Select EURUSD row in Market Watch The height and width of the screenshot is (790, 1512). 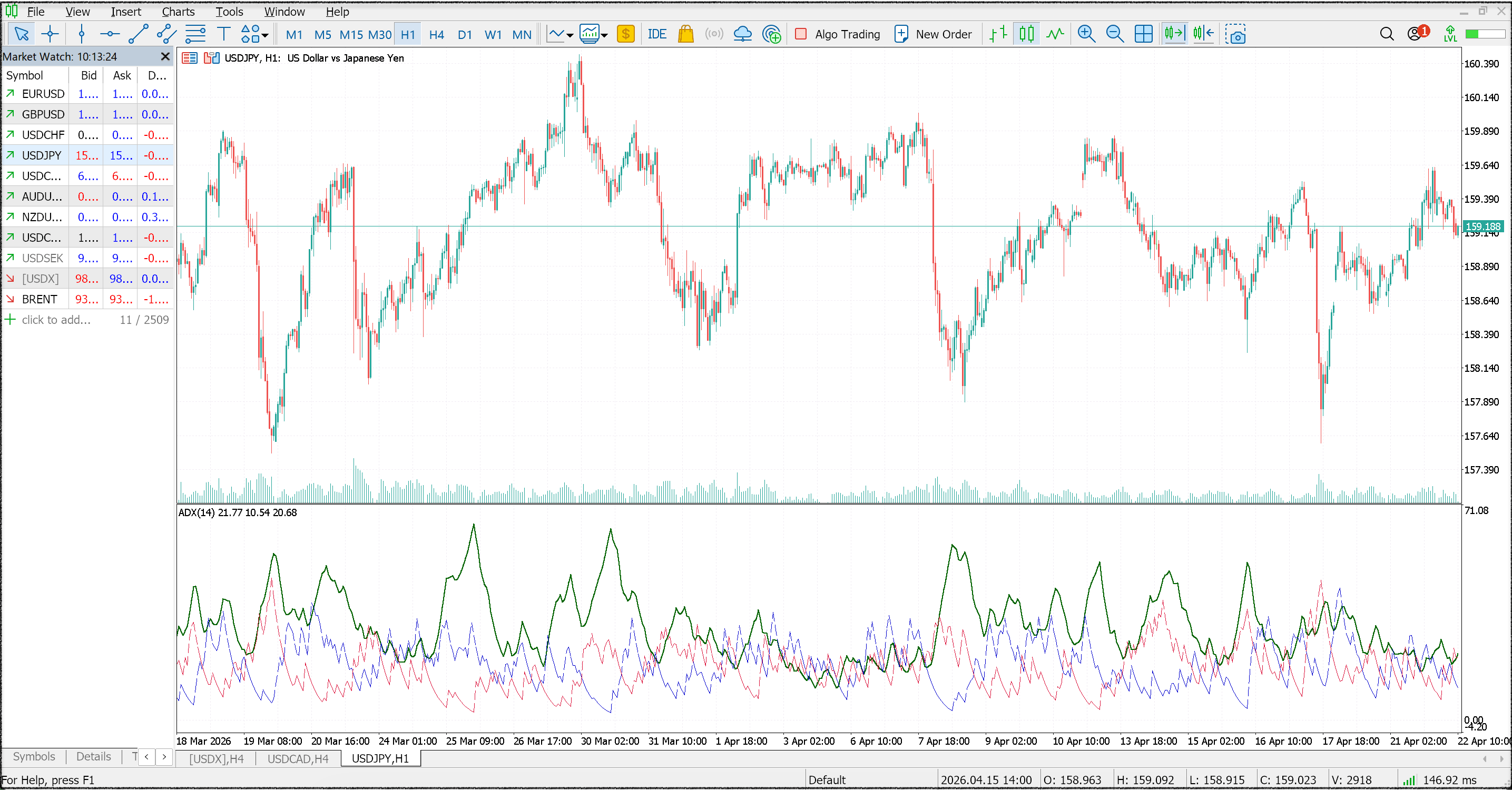click(88, 94)
